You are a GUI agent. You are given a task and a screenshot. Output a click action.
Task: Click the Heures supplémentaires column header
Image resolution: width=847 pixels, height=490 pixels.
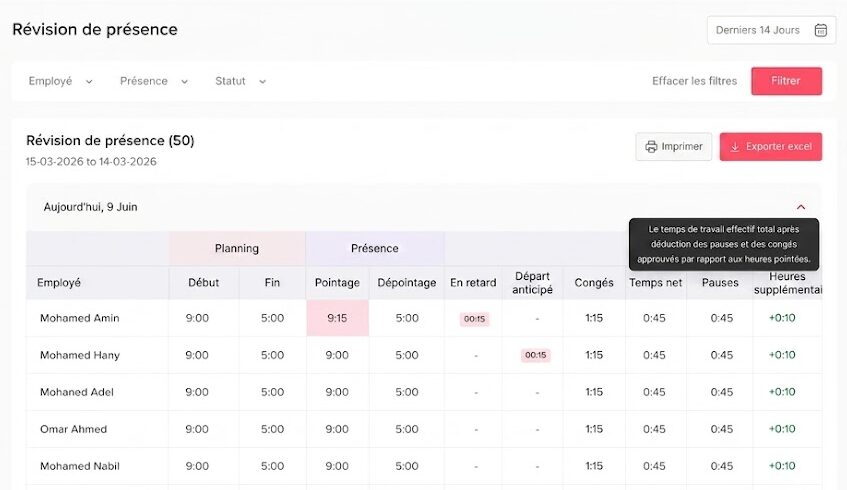click(x=788, y=283)
